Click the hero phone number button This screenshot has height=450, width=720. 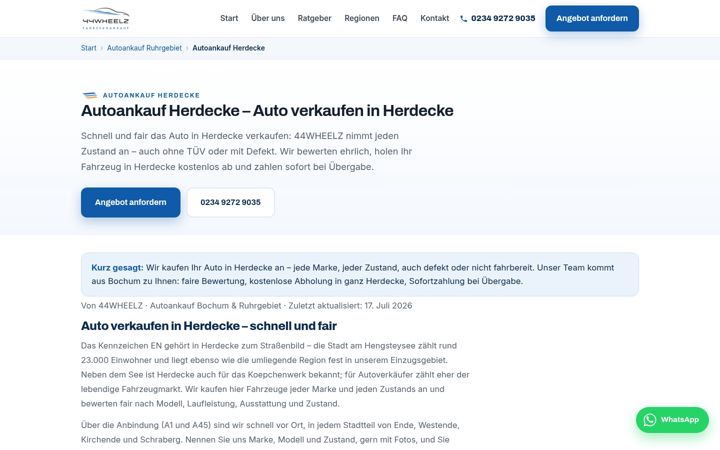(231, 202)
